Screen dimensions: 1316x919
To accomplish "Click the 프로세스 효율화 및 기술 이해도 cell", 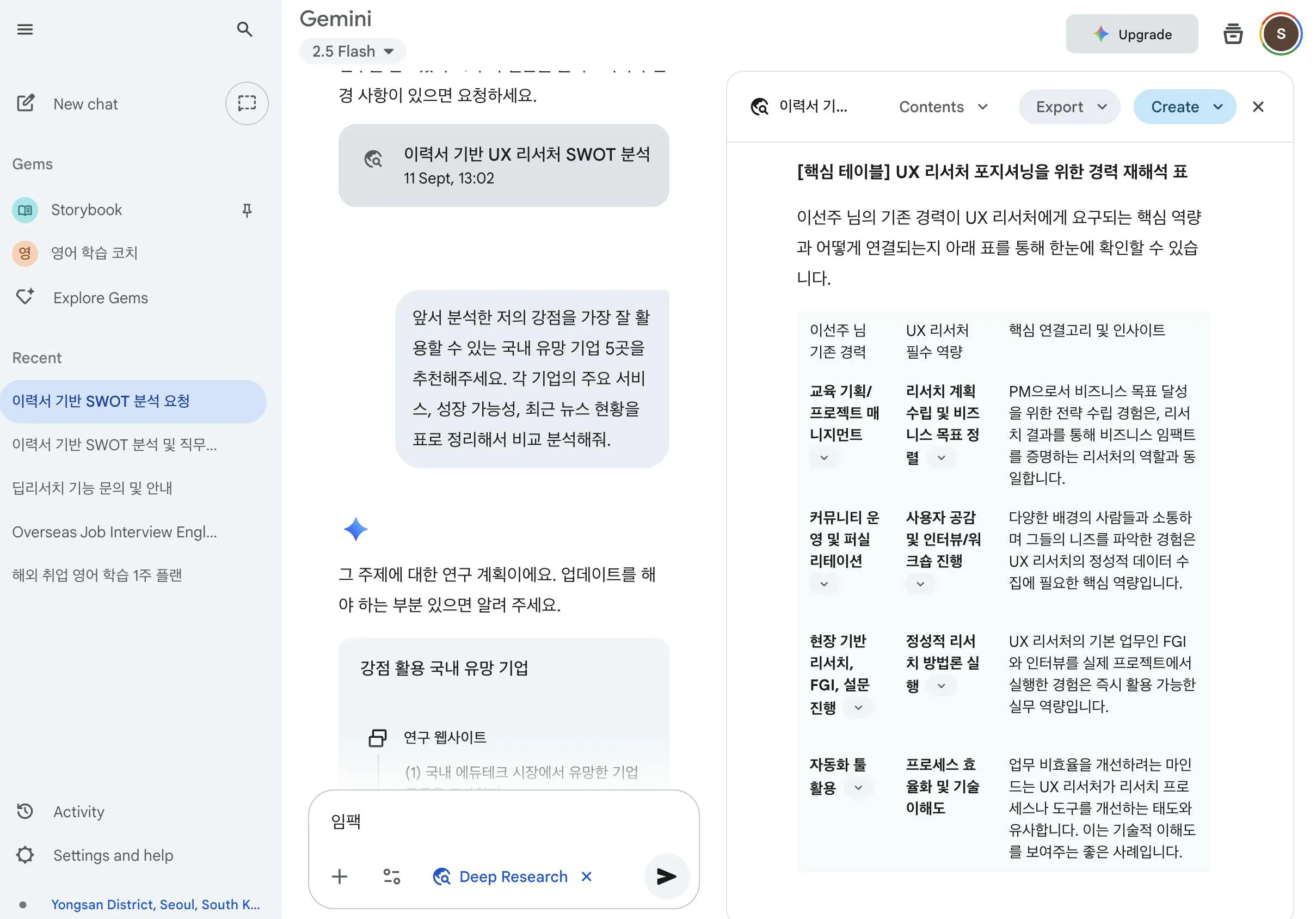I will point(942,786).
